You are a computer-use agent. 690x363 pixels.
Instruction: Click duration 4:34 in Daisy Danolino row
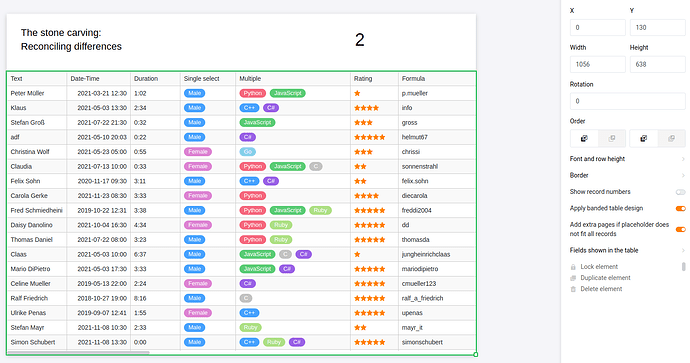(140, 225)
